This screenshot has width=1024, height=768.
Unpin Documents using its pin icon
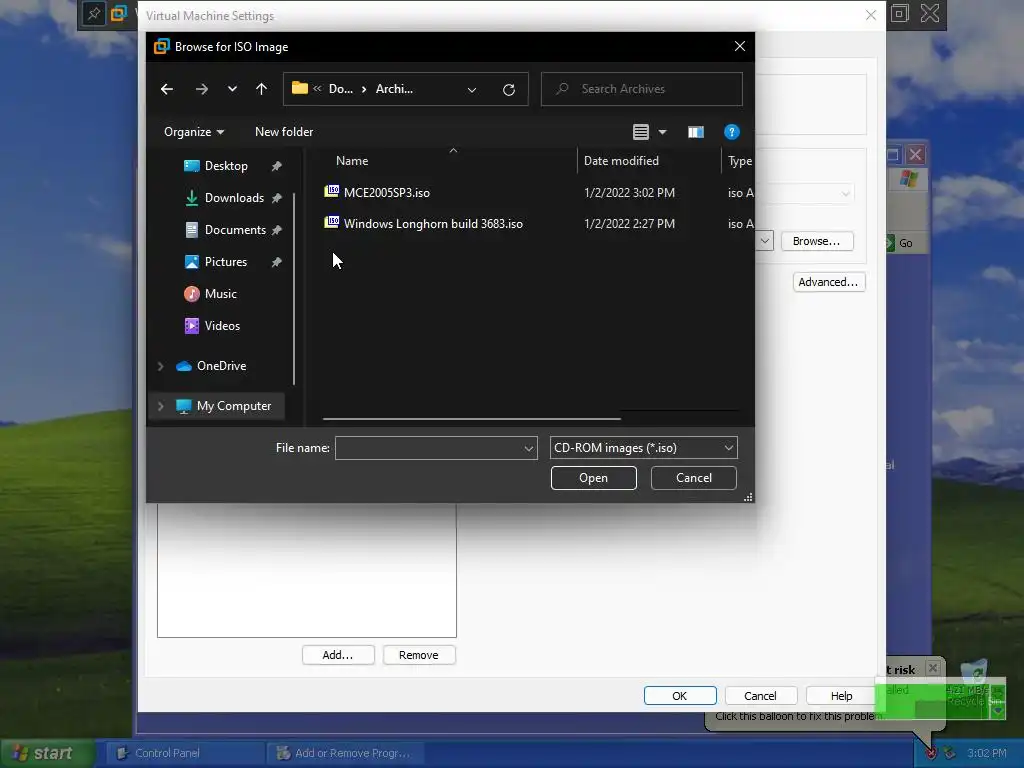tap(276, 230)
